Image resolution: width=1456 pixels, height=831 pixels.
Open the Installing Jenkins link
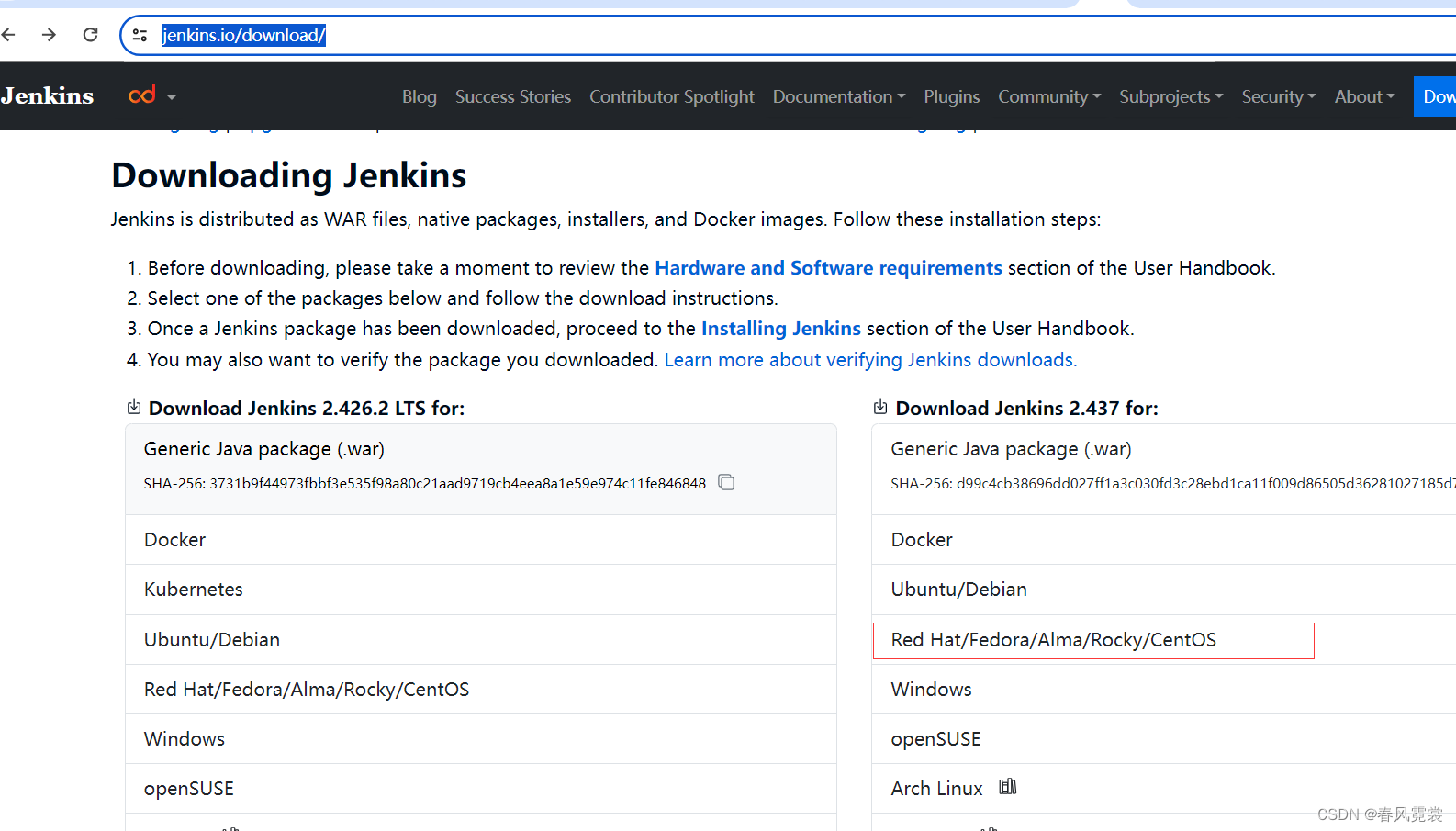(781, 329)
